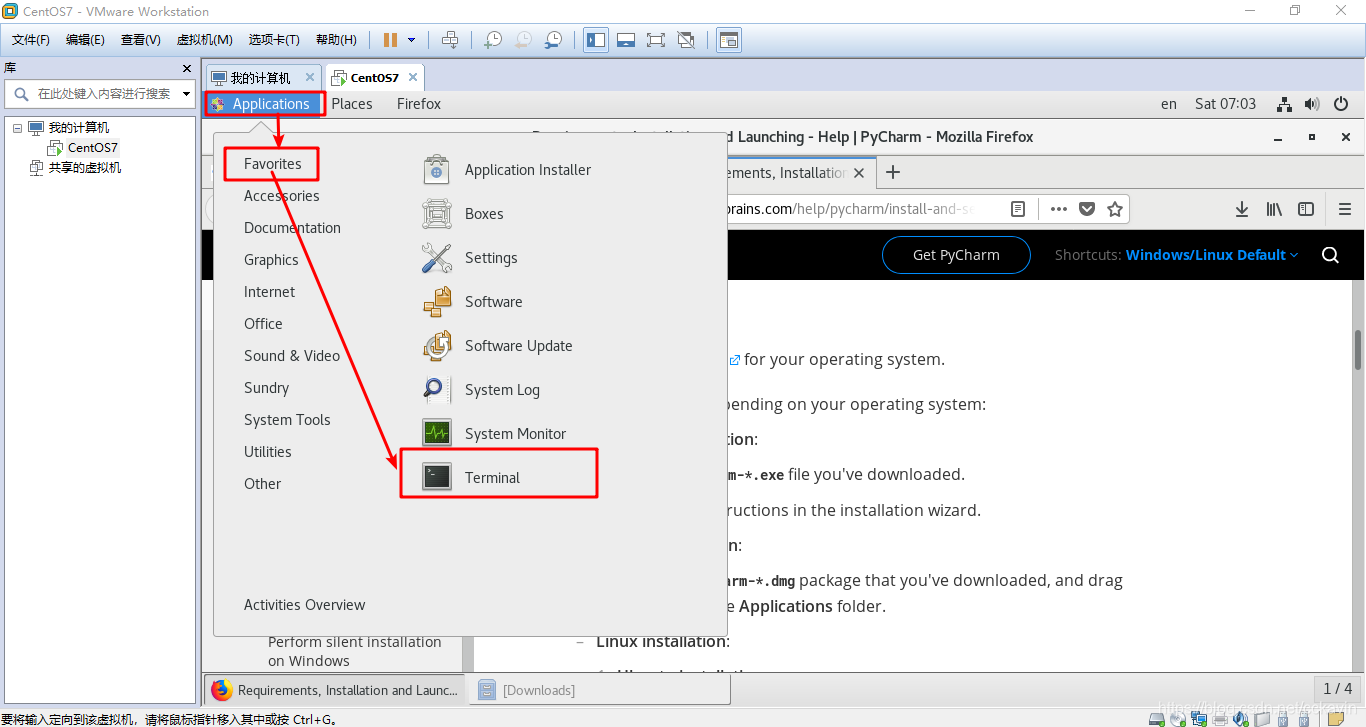This screenshot has width=1366, height=727.
Task: Open Windows/Linux Default shortcuts dropdown
Action: click(x=1212, y=255)
